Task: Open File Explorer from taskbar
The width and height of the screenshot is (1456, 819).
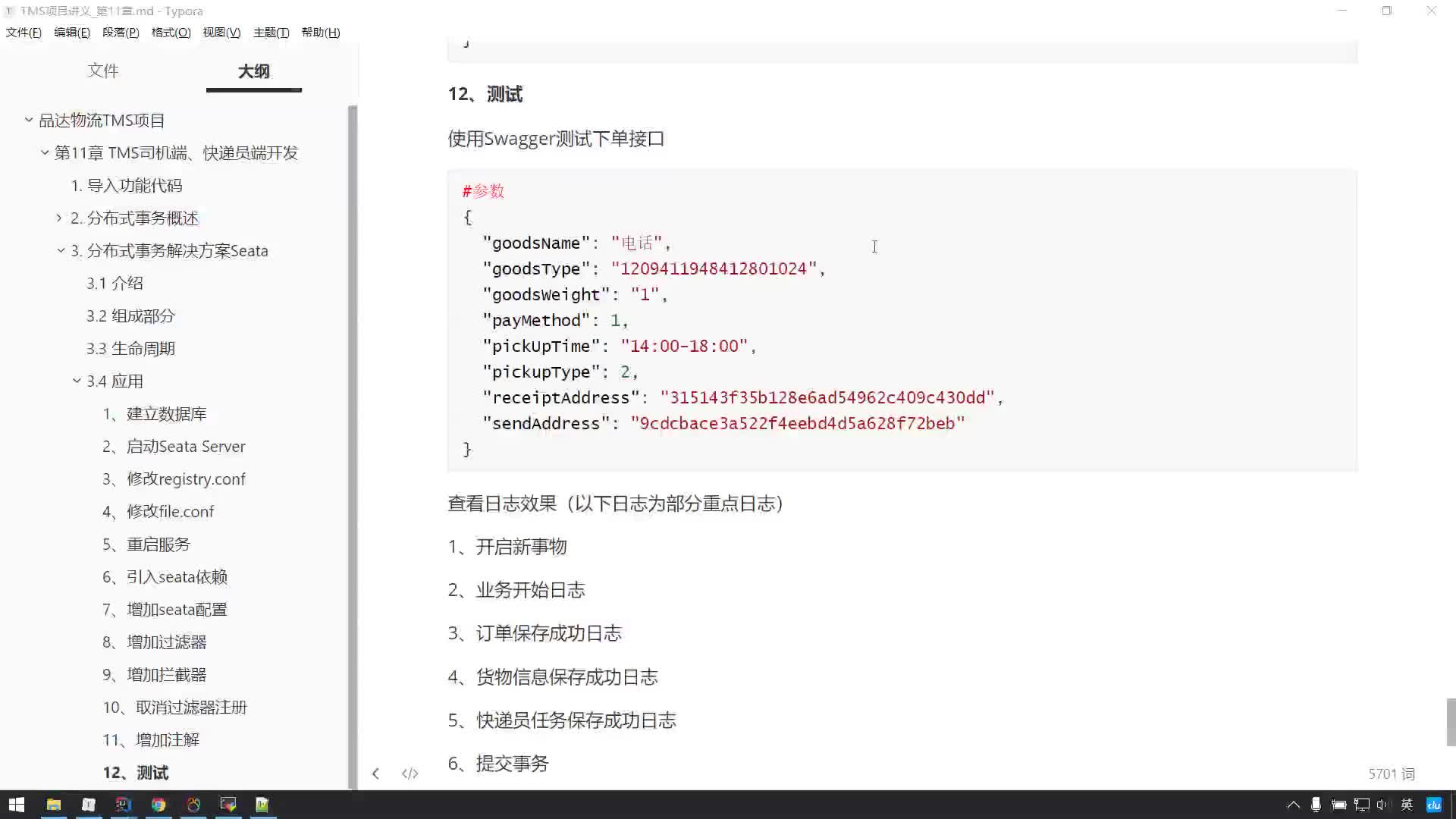Action: [53, 805]
